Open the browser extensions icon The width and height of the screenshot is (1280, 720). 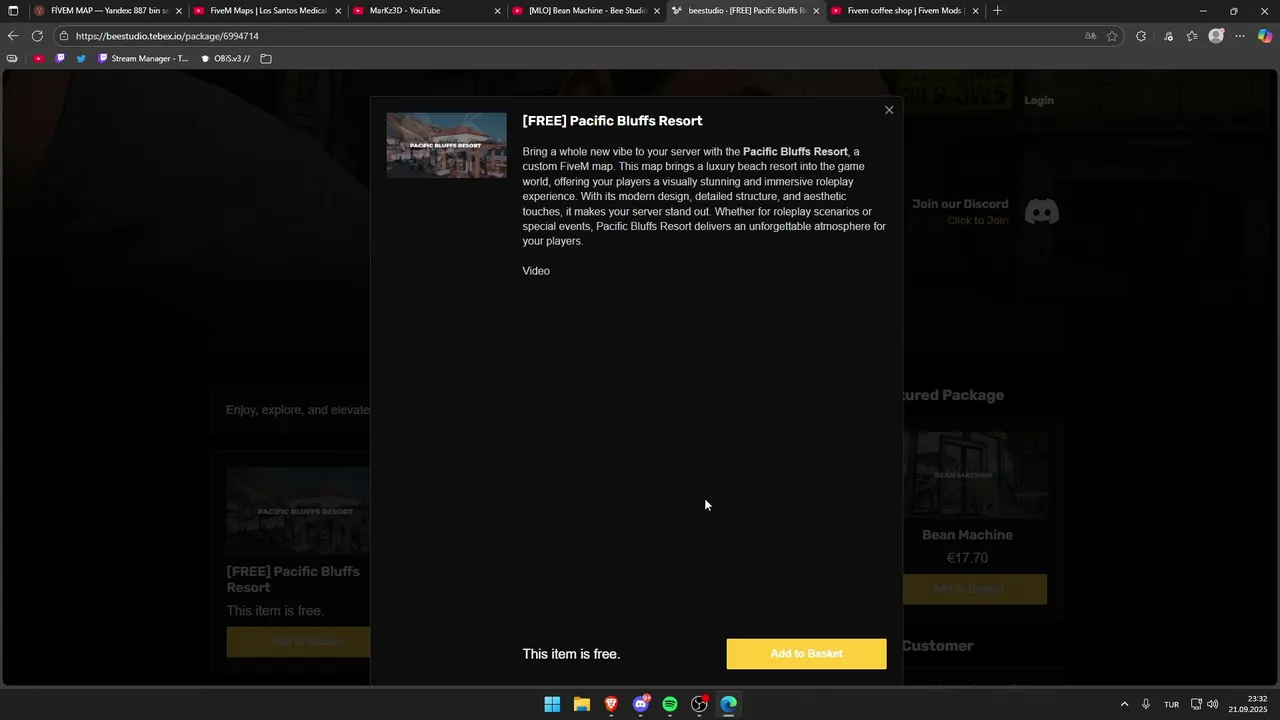point(1141,36)
